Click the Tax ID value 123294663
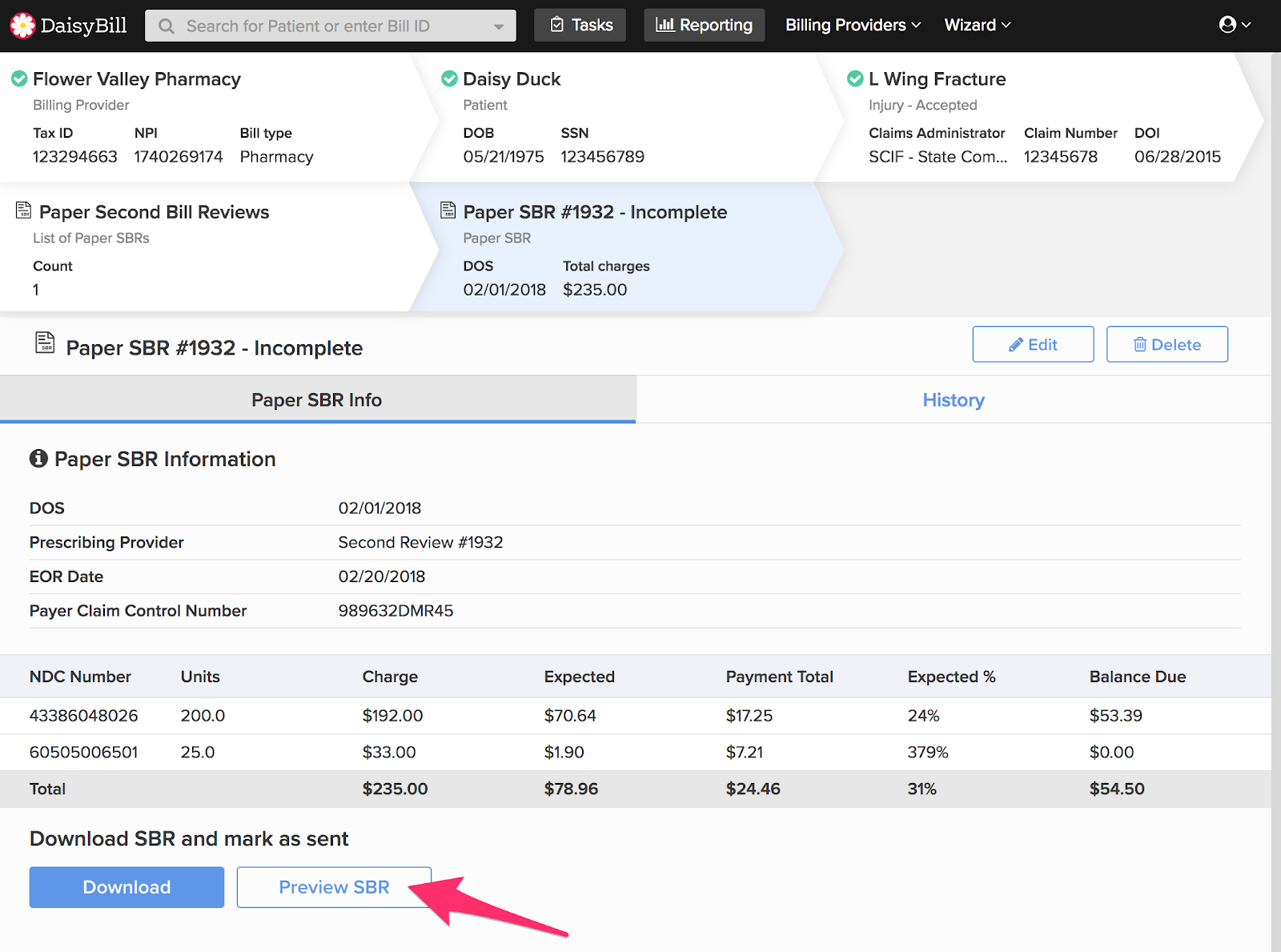The image size is (1281, 952). [75, 156]
